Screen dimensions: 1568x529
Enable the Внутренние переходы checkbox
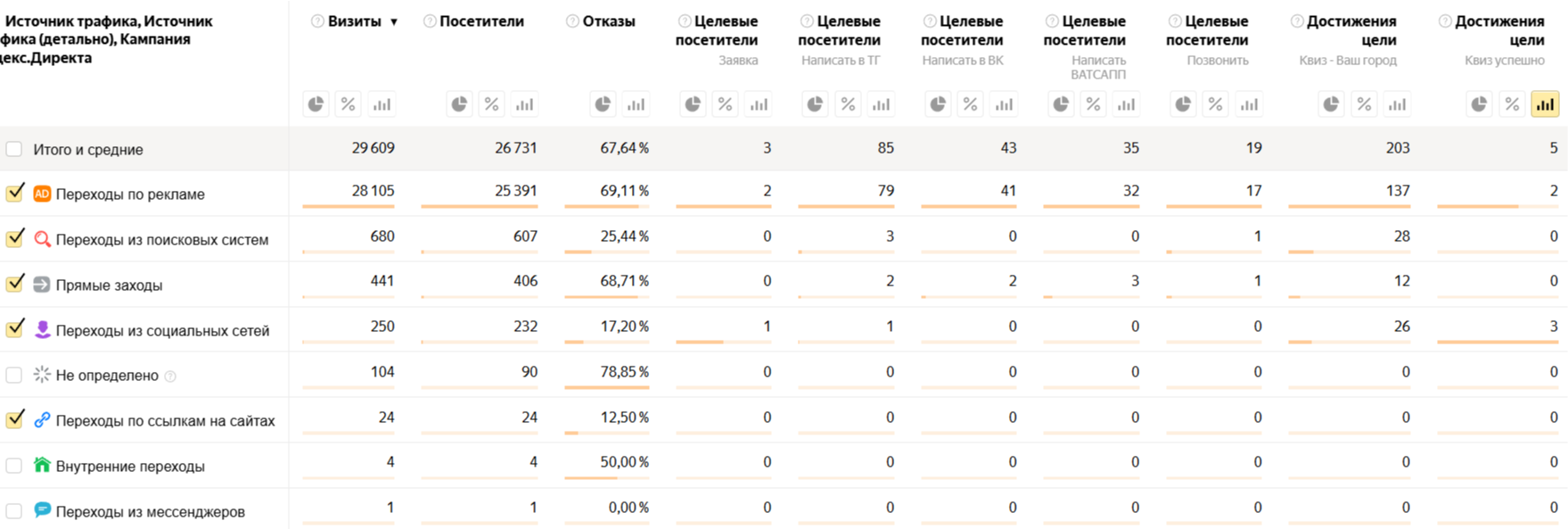[x=14, y=466]
